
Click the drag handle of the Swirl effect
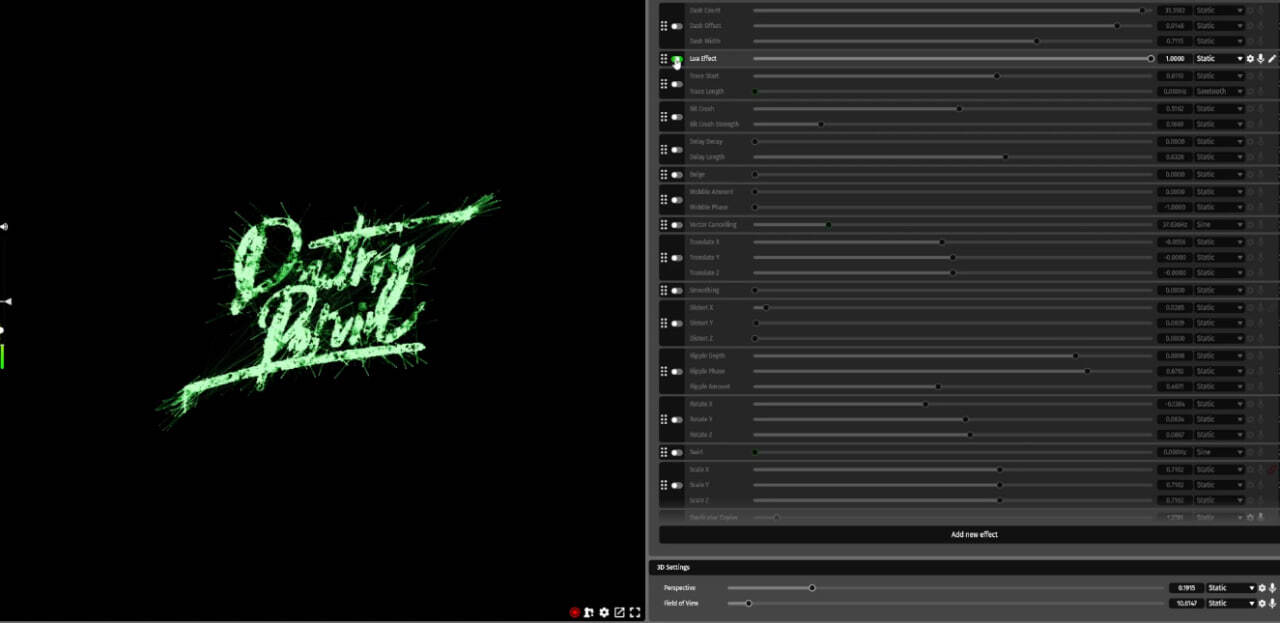[x=664, y=452]
